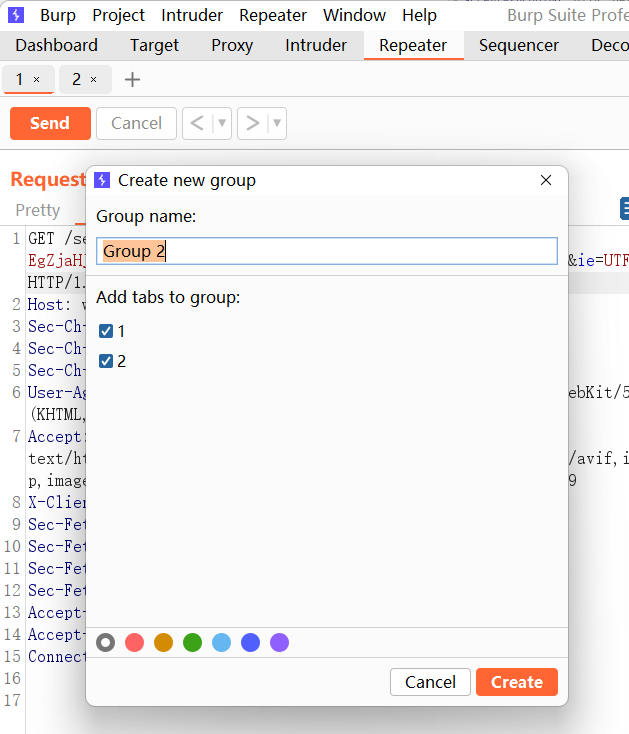
Task: Click the "User-Ag" header on line 6
Action: click(x=57, y=393)
